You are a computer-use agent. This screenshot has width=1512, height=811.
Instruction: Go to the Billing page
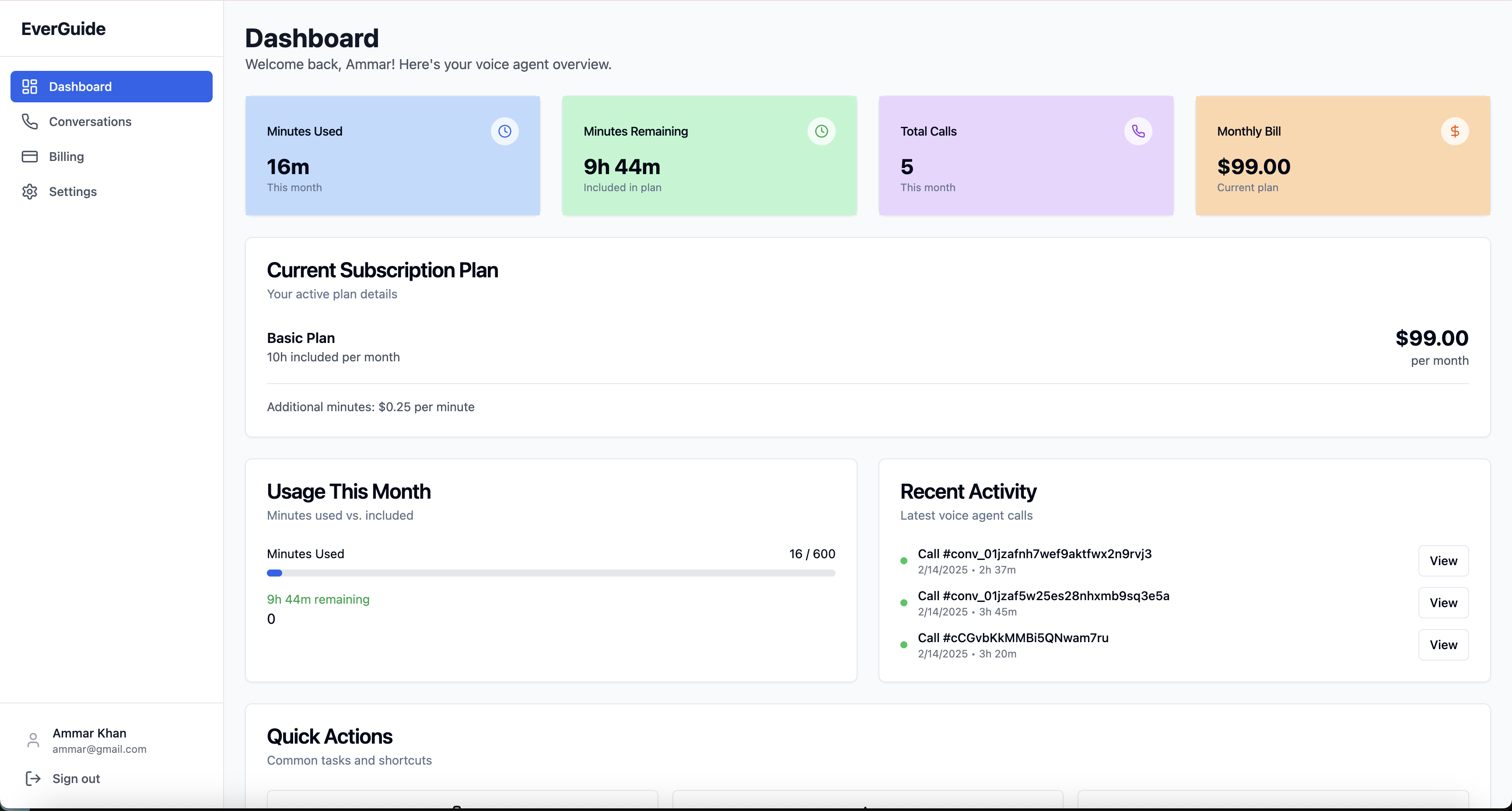[x=66, y=157]
